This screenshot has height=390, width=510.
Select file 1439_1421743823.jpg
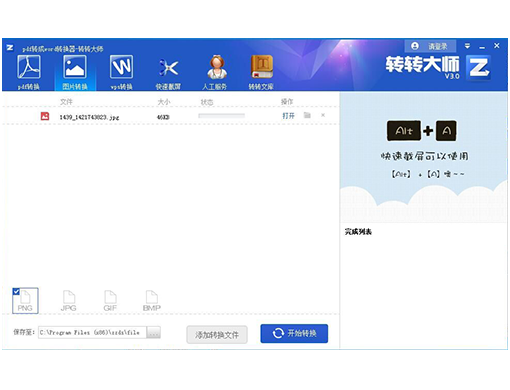tap(89, 117)
